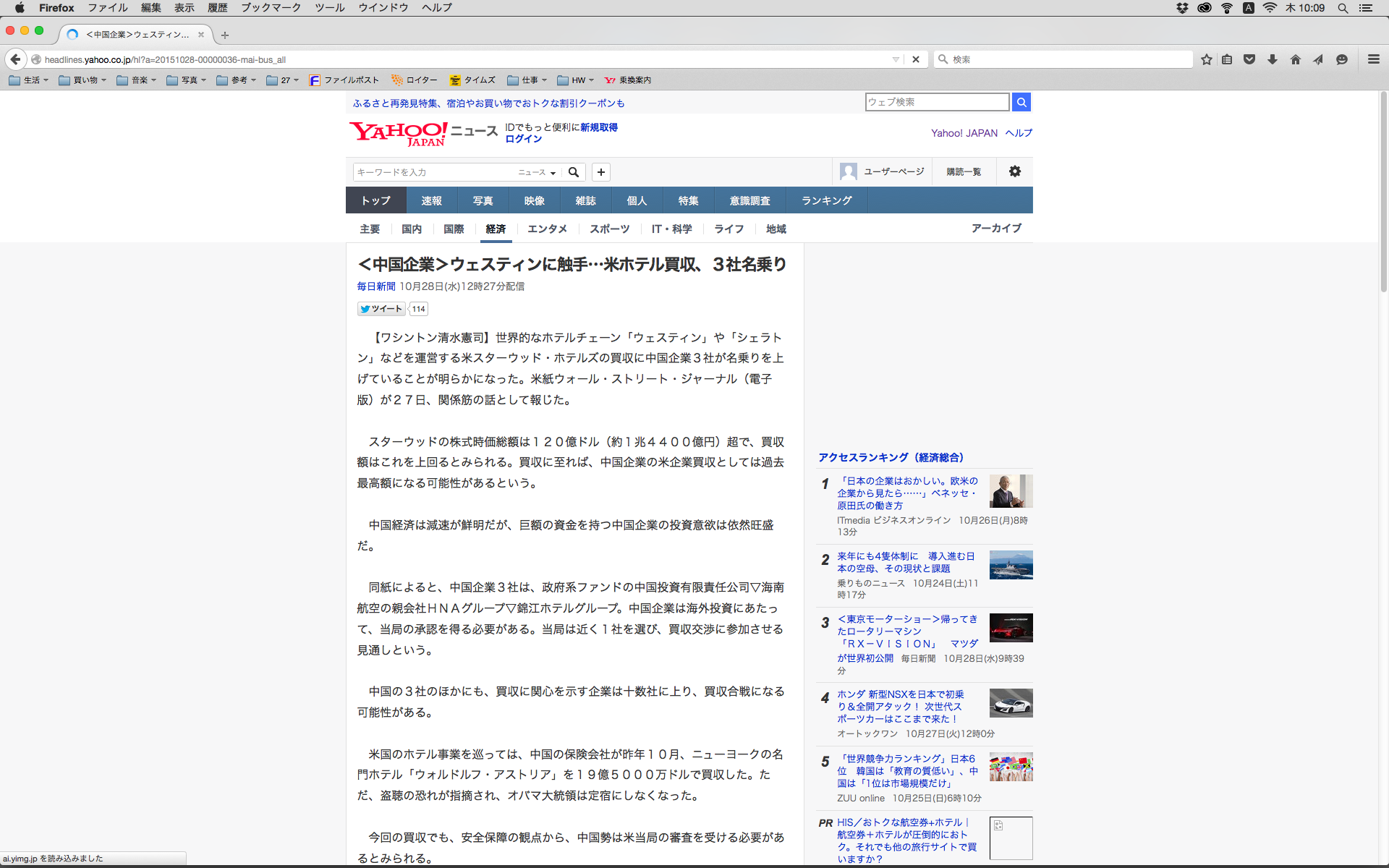Open the ブックマーク menu in menu bar
Image resolution: width=1389 pixels, height=868 pixels.
coord(271,8)
